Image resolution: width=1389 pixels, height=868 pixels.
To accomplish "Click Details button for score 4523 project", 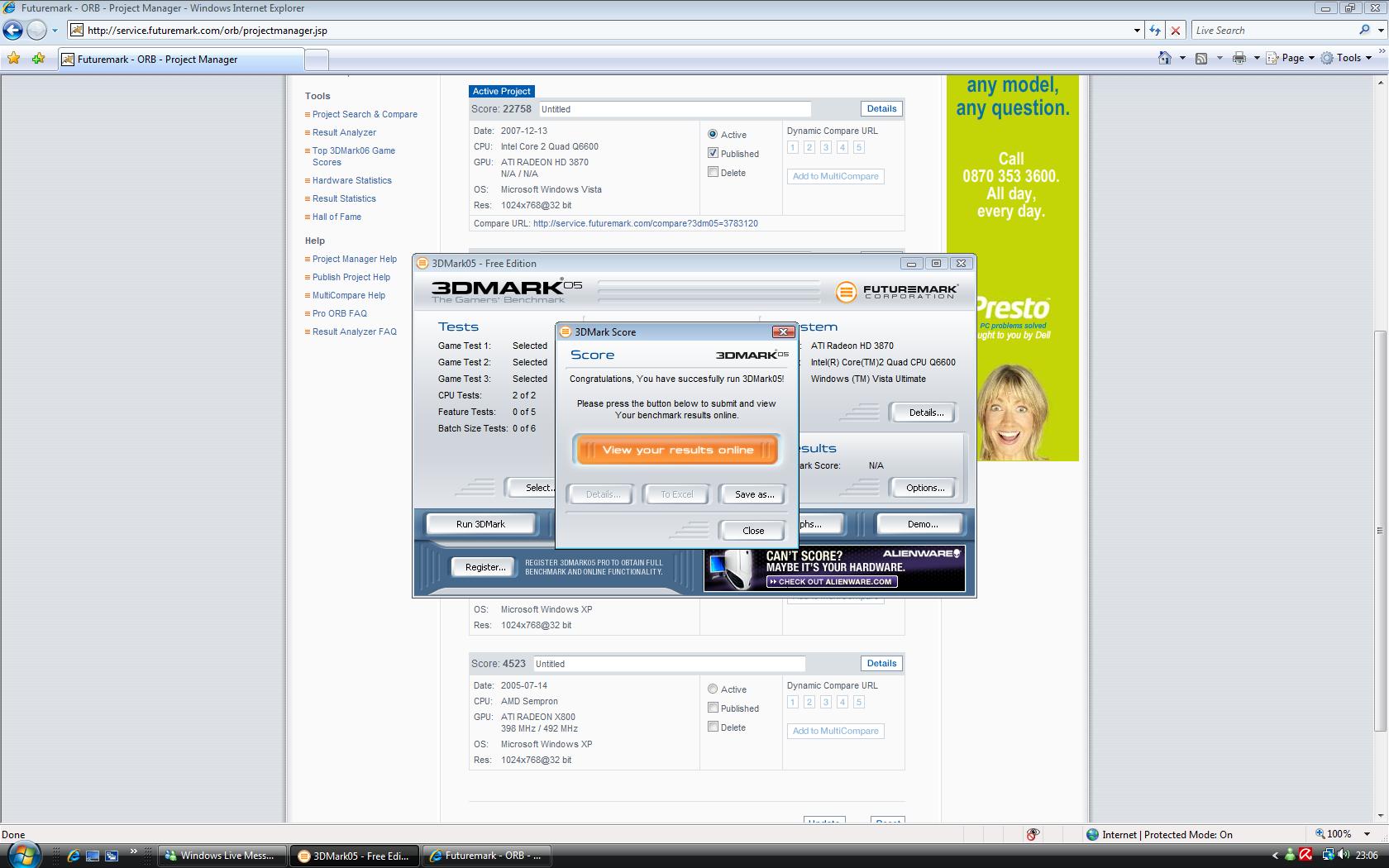I will [x=881, y=663].
